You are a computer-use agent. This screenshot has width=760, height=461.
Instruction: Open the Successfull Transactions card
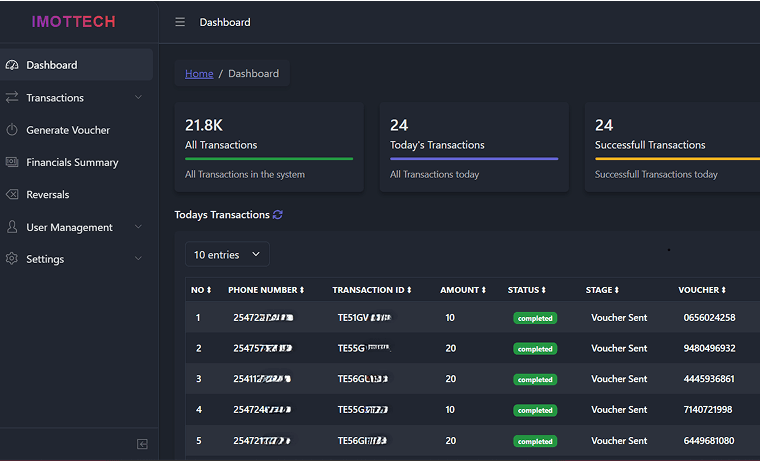coord(672,147)
